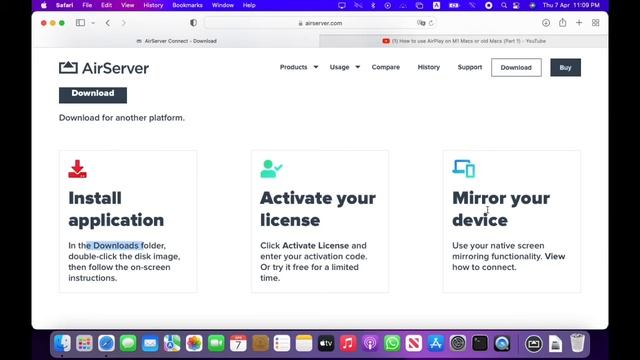Open Safari sidebar toggle
This screenshot has height=360, width=640.
pos(80,23)
